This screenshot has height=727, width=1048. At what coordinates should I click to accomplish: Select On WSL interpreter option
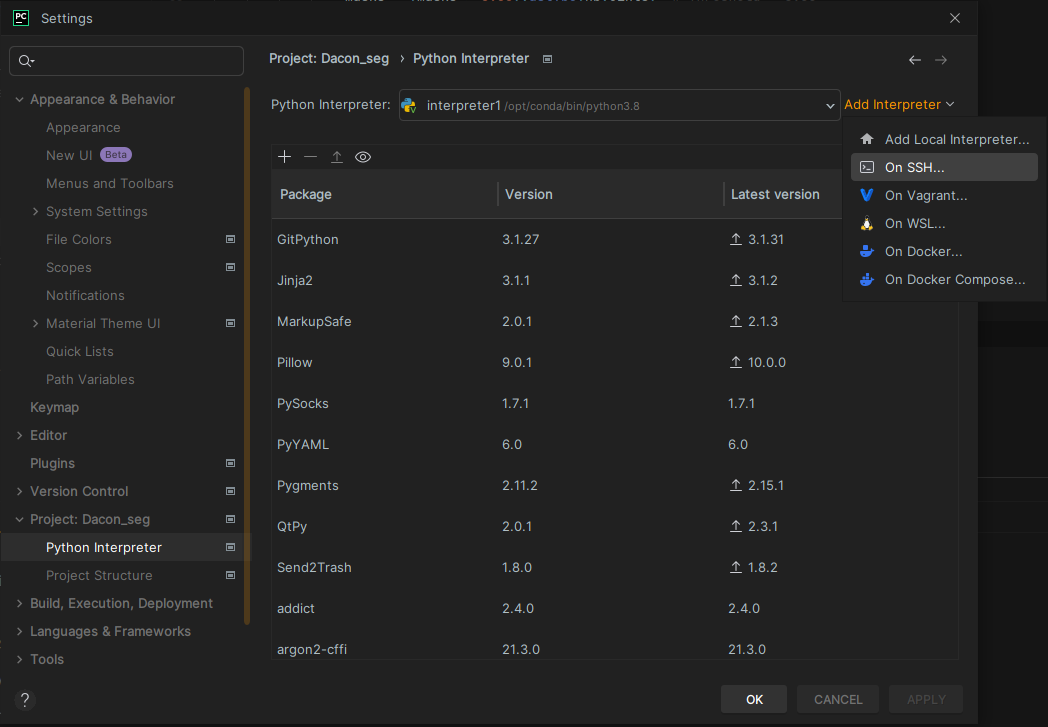(x=944, y=223)
